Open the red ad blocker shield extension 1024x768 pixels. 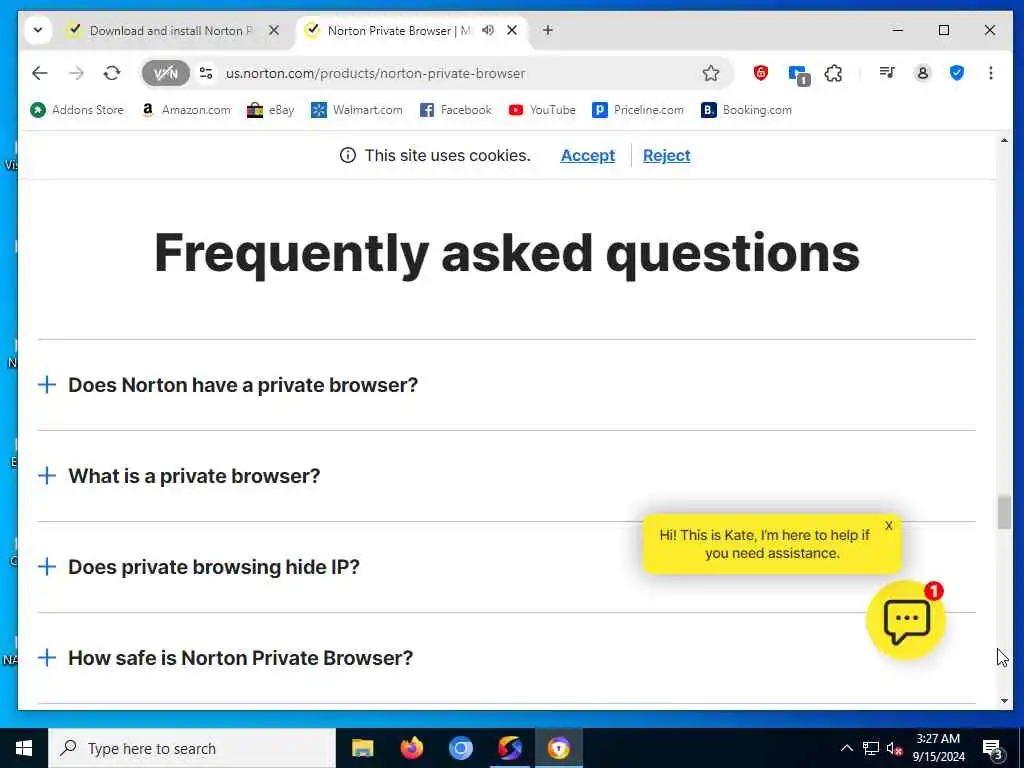point(761,73)
